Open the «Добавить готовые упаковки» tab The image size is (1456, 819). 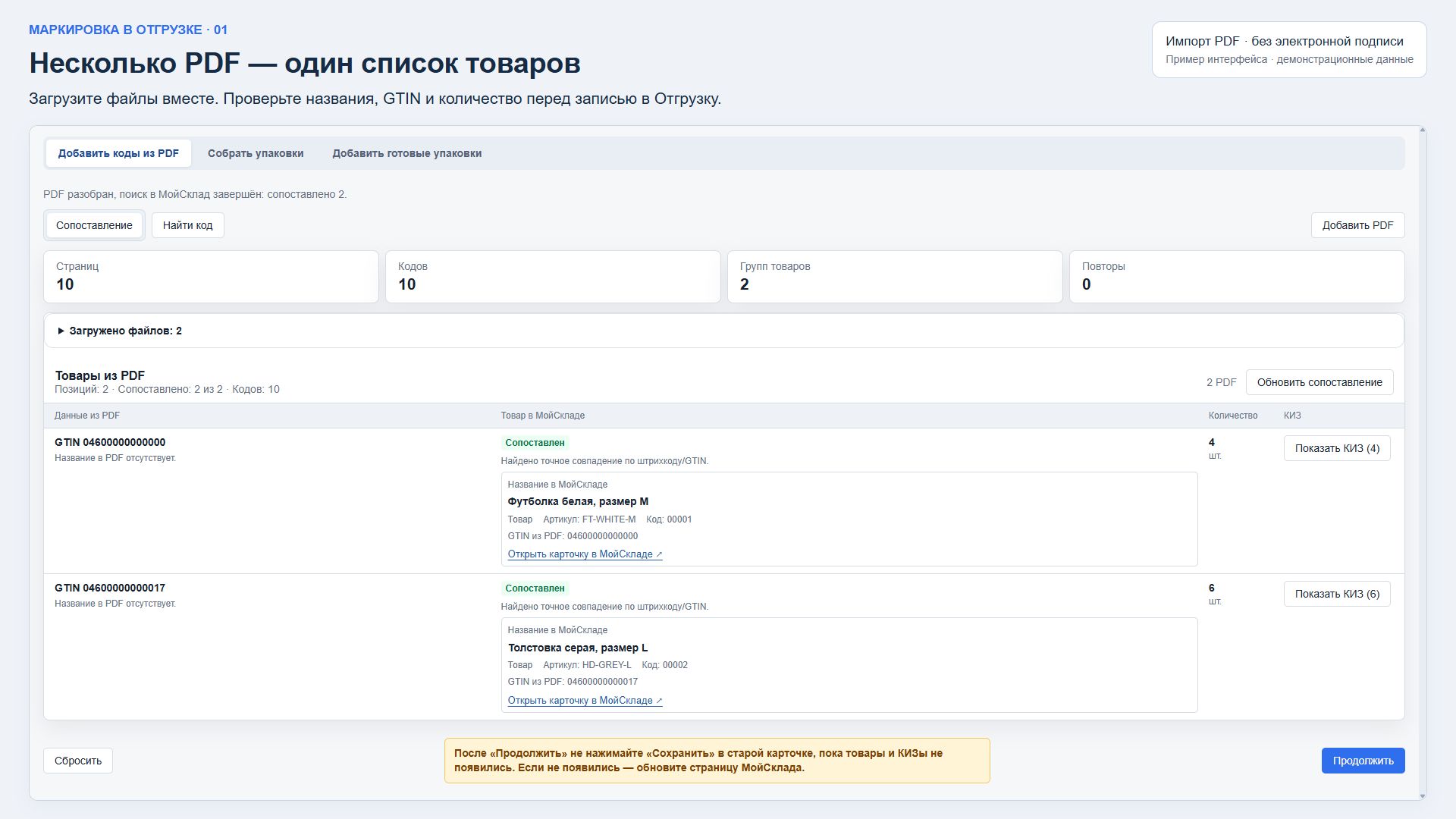[406, 153]
